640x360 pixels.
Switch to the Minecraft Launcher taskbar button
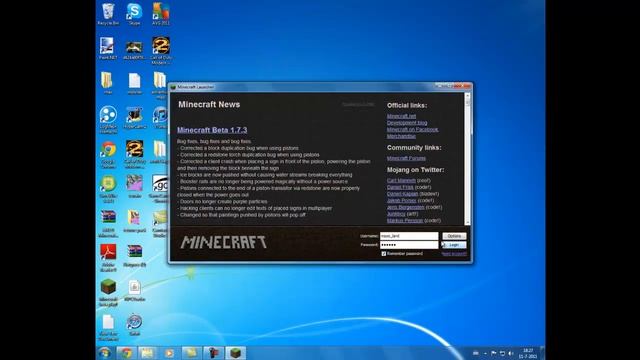(x=236, y=353)
